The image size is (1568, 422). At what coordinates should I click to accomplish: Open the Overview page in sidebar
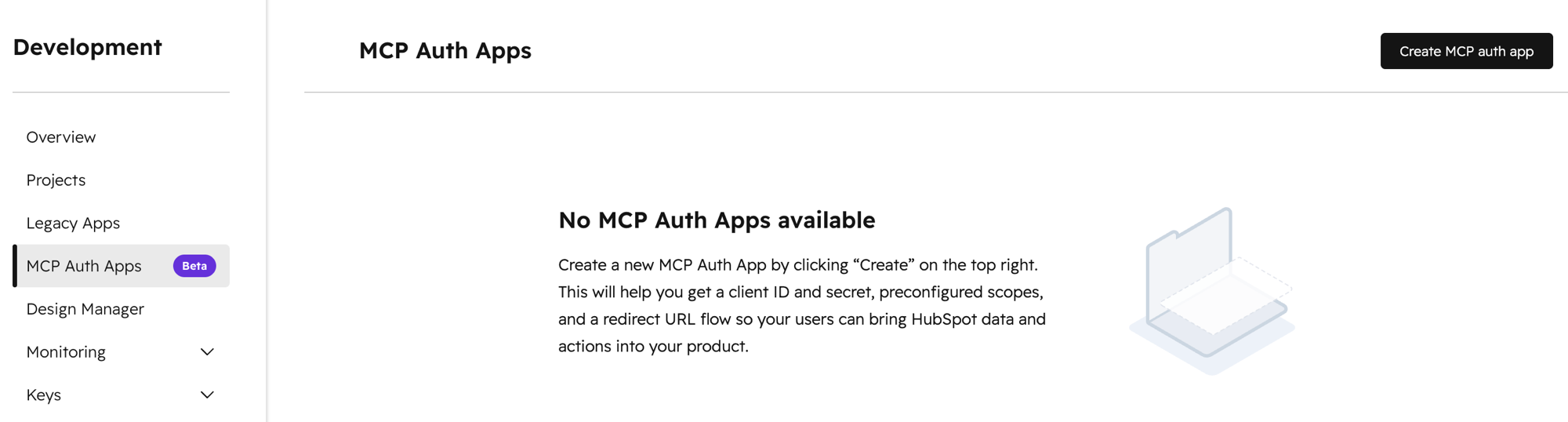coord(61,137)
